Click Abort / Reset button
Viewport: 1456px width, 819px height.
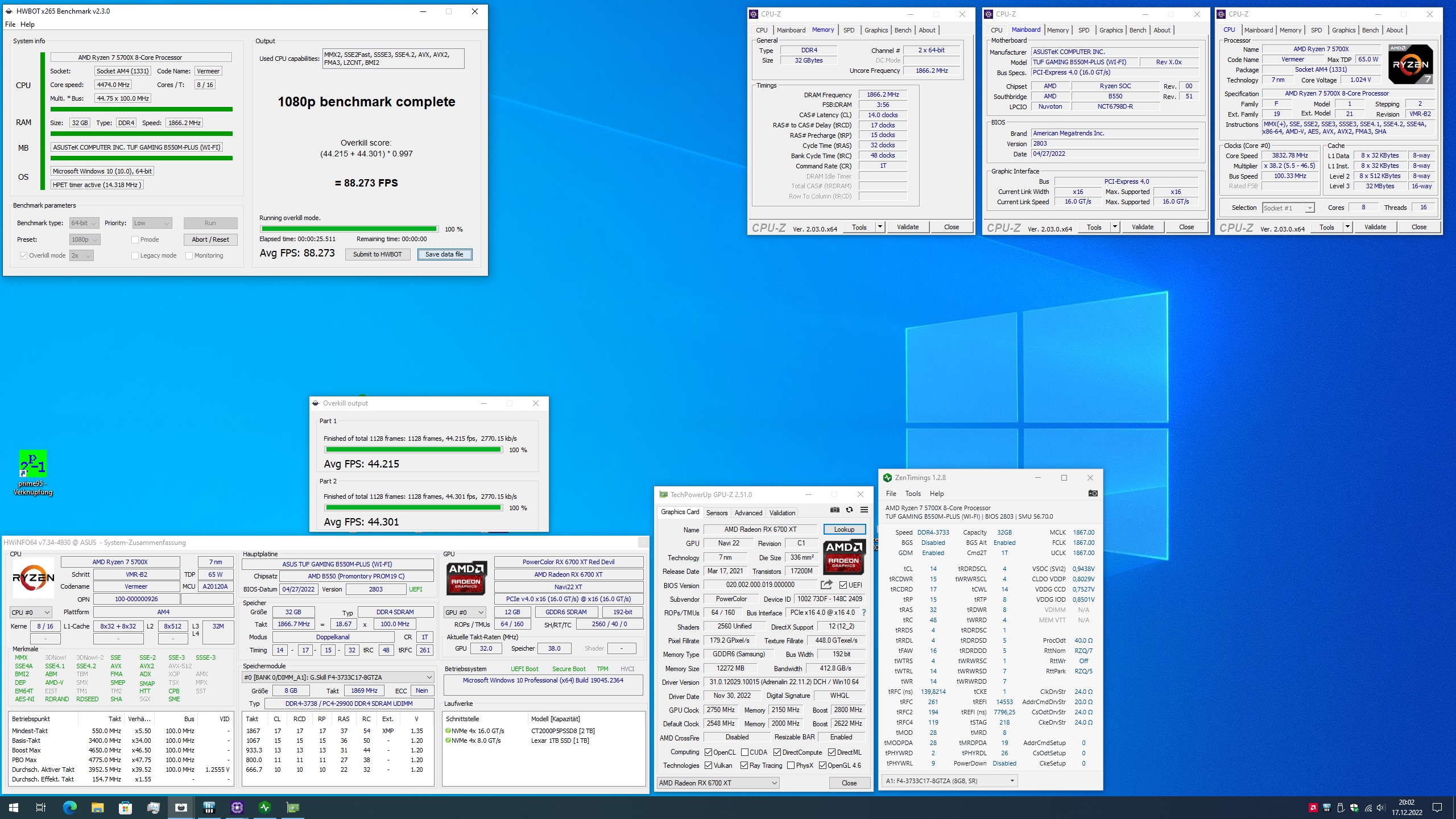point(210,239)
